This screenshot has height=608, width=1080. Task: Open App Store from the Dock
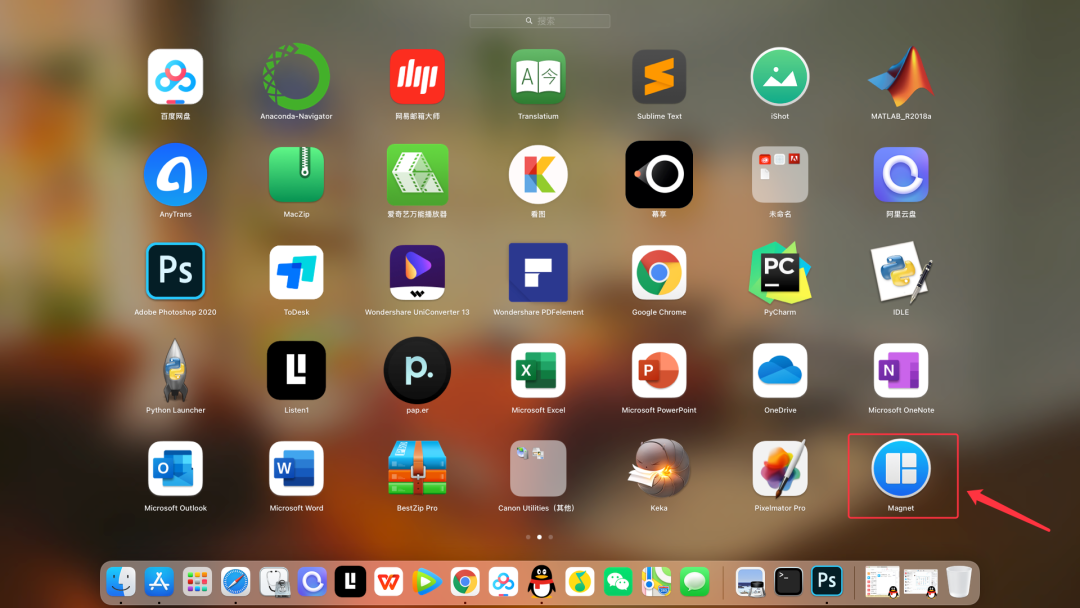point(159,582)
